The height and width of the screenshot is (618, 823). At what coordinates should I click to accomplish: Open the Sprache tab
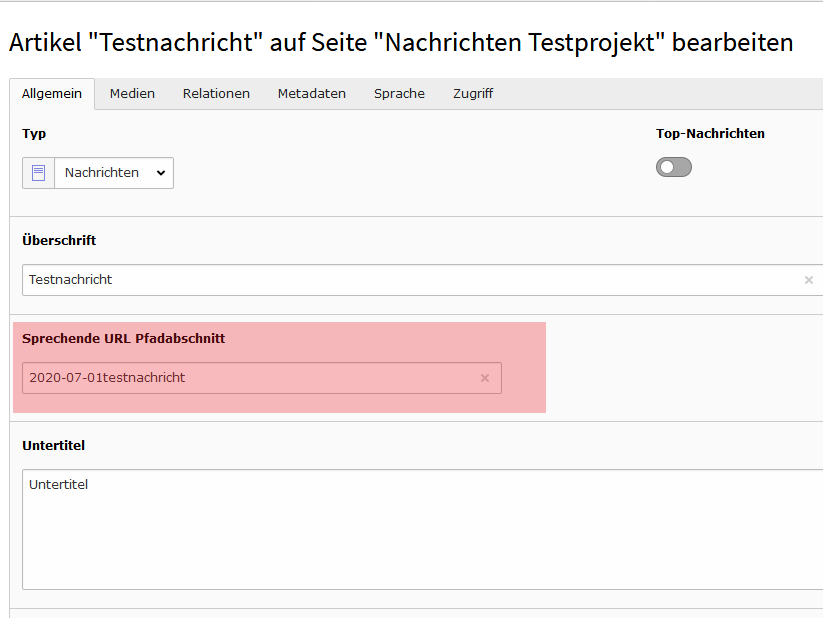pos(399,94)
